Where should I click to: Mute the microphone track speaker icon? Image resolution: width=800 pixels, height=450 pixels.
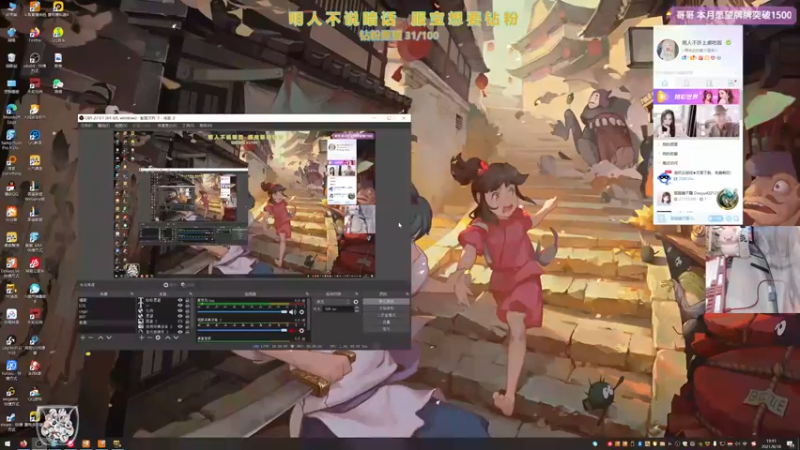[x=292, y=312]
